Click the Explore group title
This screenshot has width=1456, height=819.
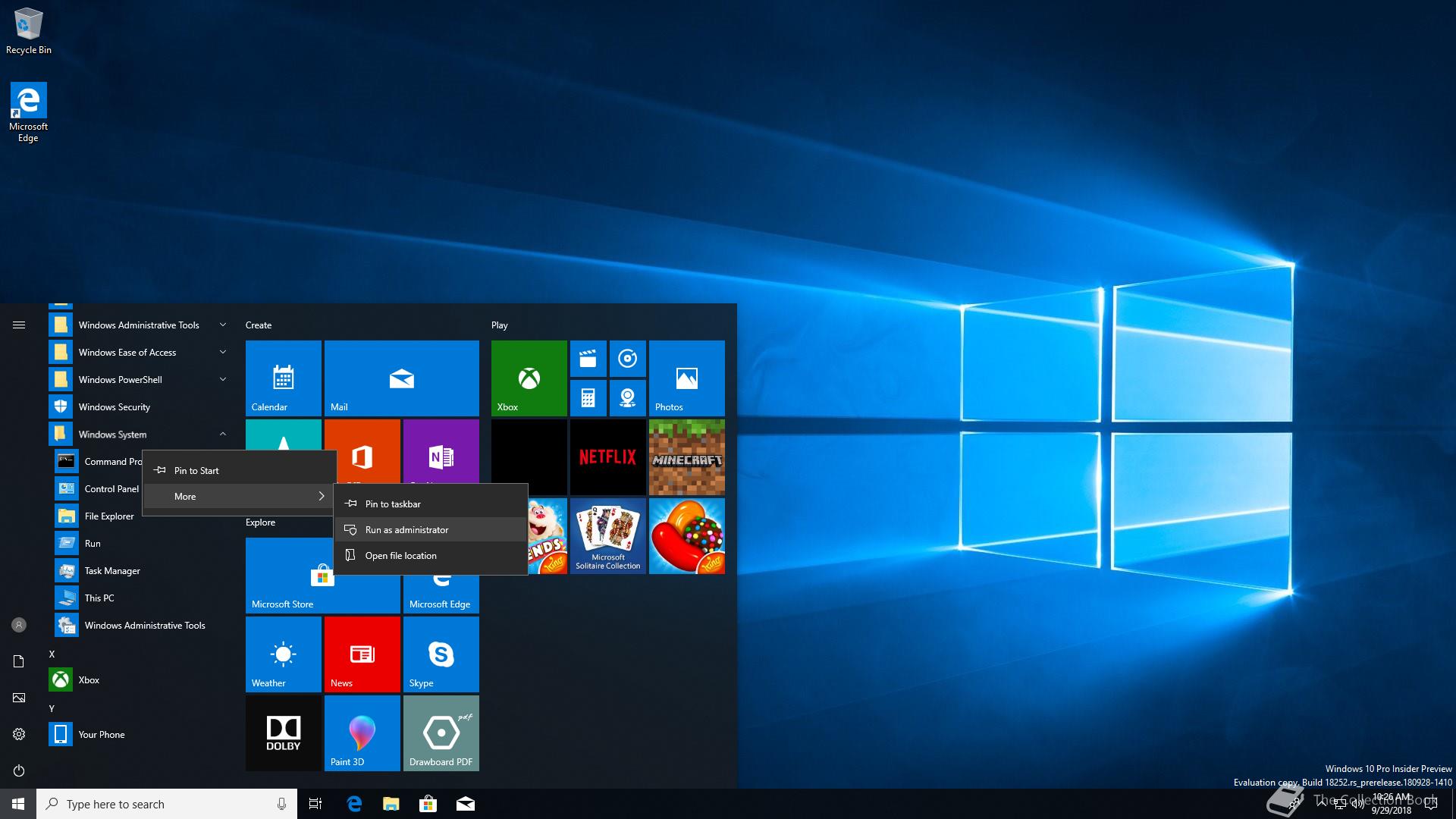260,522
